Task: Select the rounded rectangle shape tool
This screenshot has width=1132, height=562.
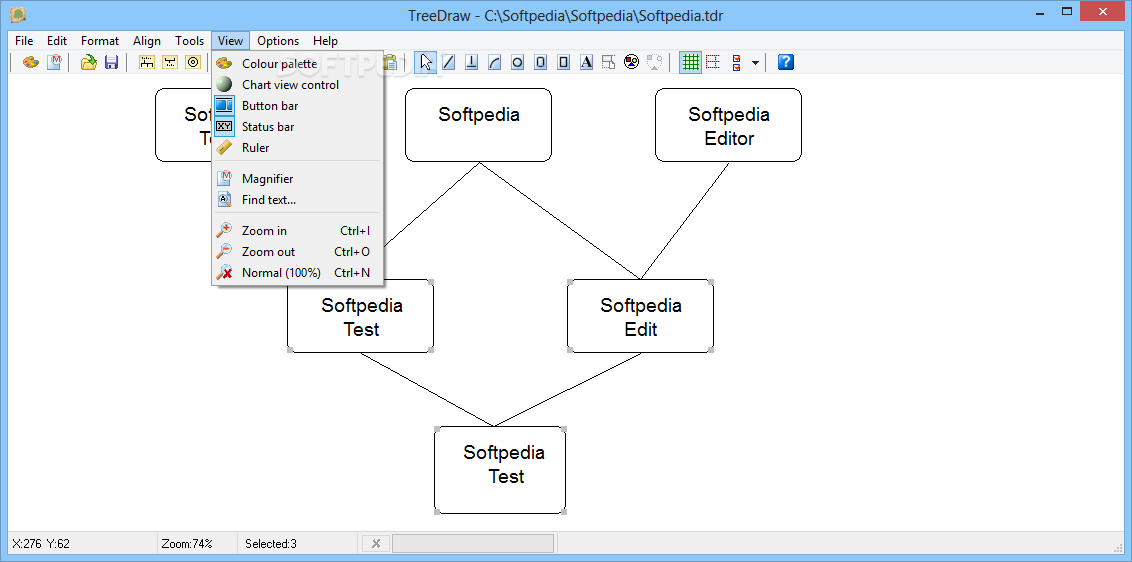Action: pos(540,62)
